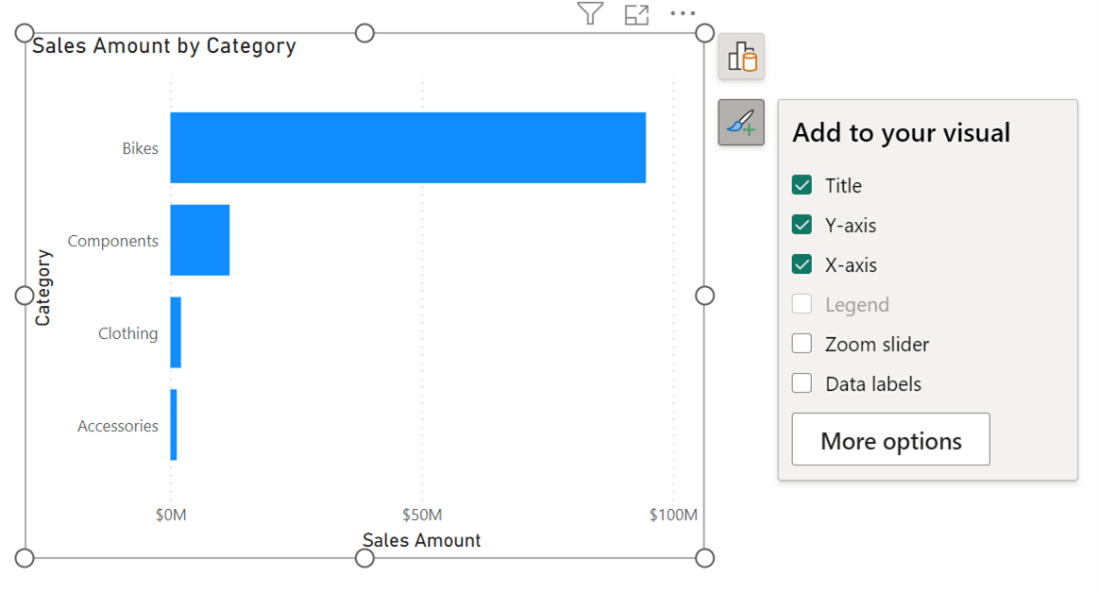The width and height of the screenshot is (1098, 593).
Task: Open the More options ellipsis menu
Action: 683,13
